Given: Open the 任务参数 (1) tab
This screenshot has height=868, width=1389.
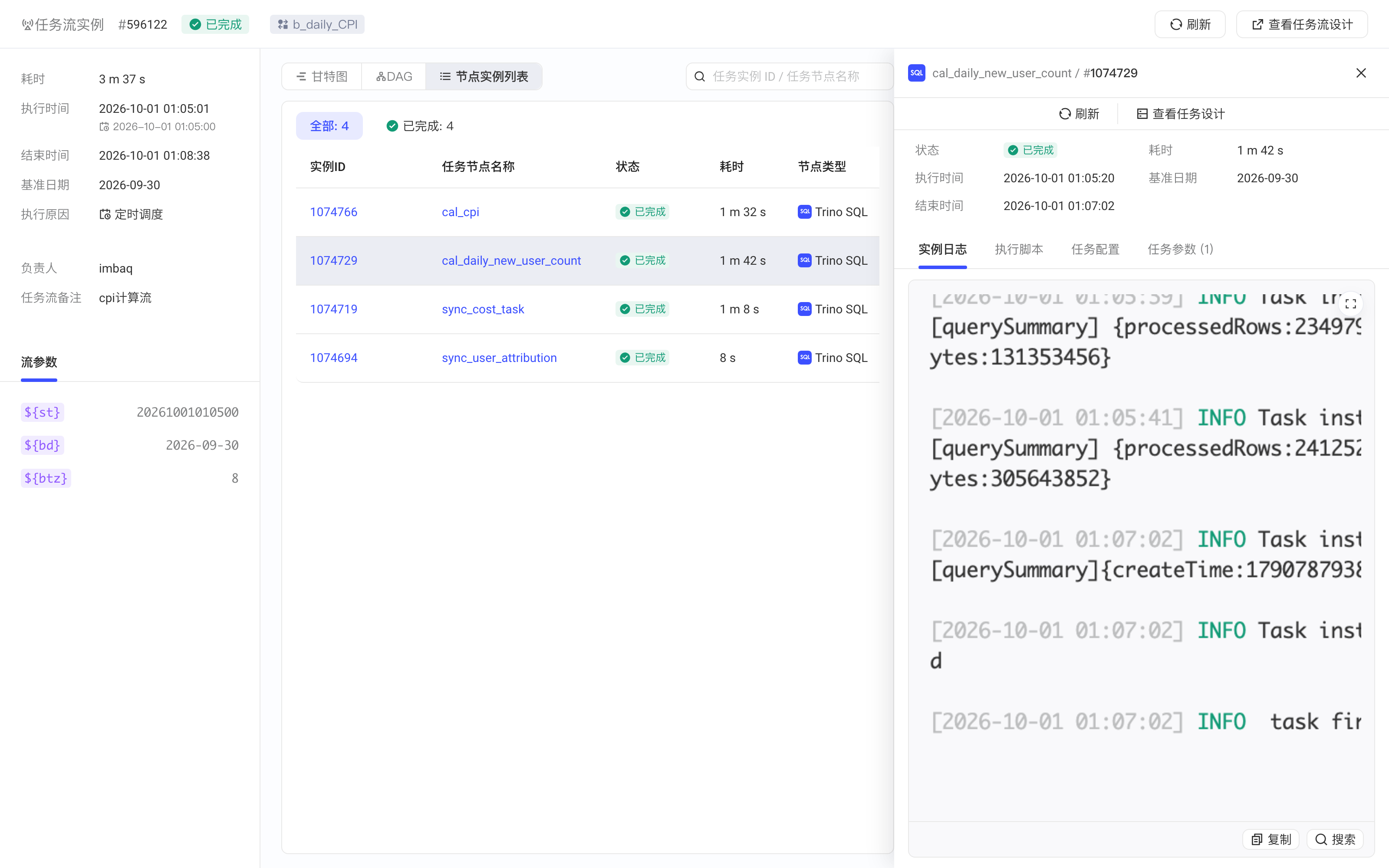Looking at the screenshot, I should [1180, 249].
